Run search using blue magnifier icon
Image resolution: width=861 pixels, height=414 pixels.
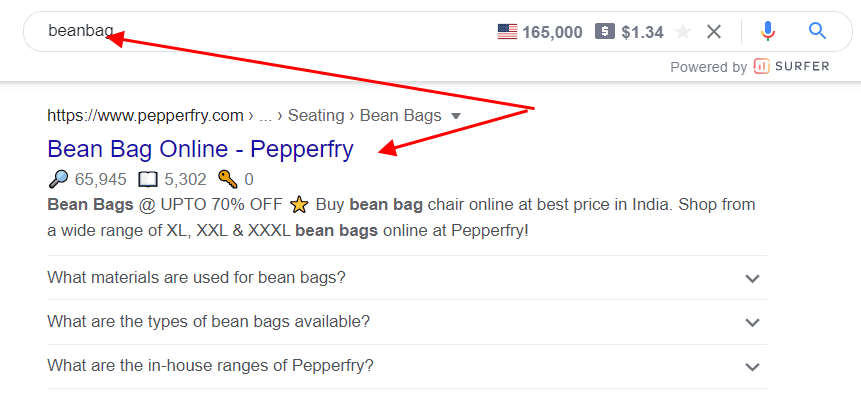click(818, 32)
